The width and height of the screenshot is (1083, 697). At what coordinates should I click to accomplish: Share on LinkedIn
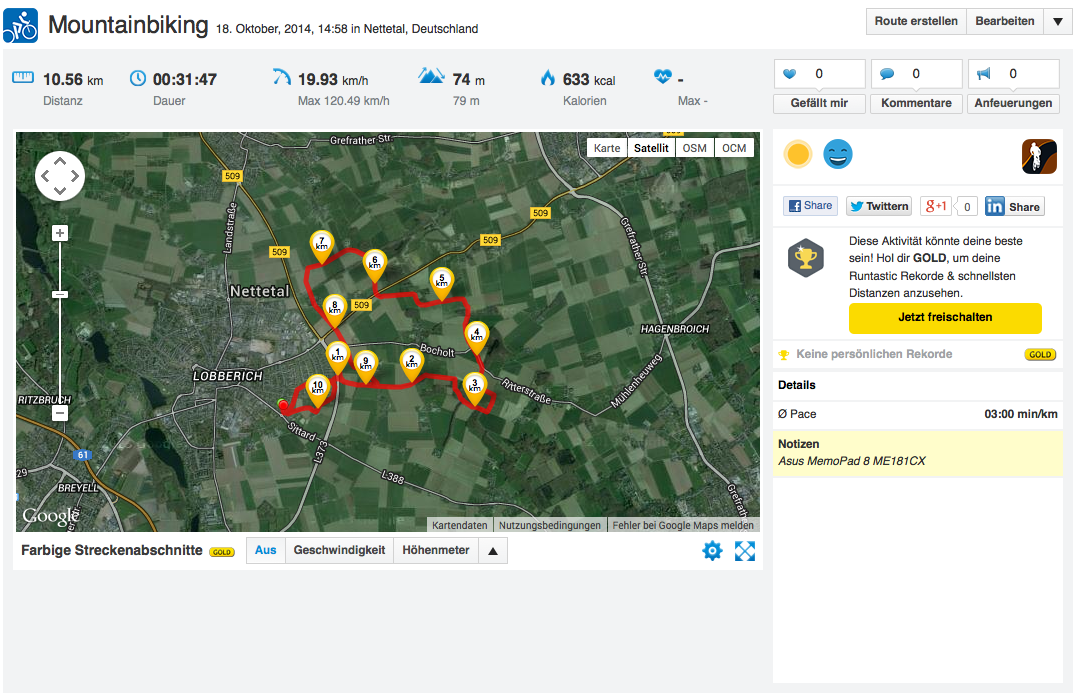(1015, 207)
